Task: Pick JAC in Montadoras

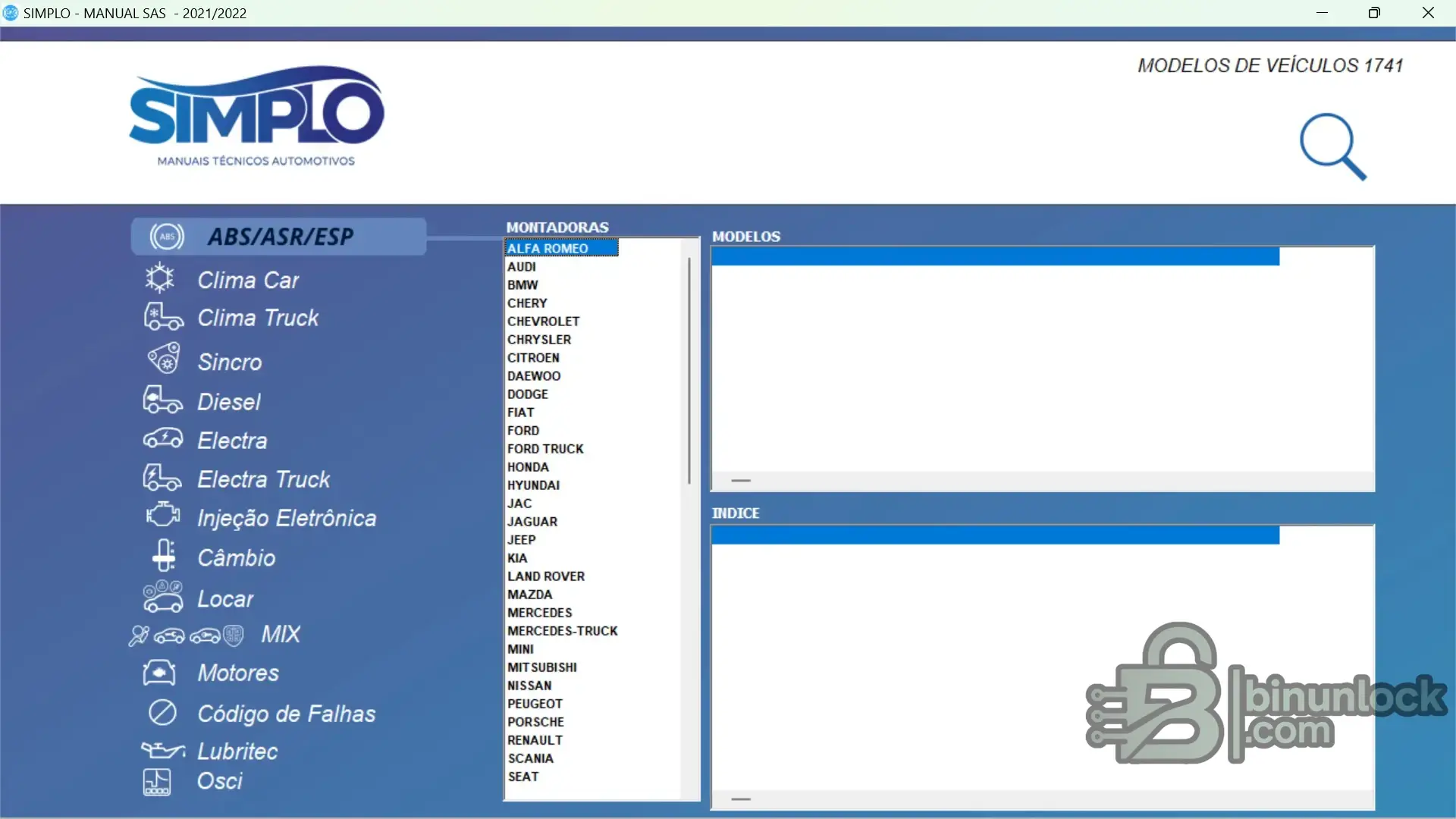Action: coord(519,504)
